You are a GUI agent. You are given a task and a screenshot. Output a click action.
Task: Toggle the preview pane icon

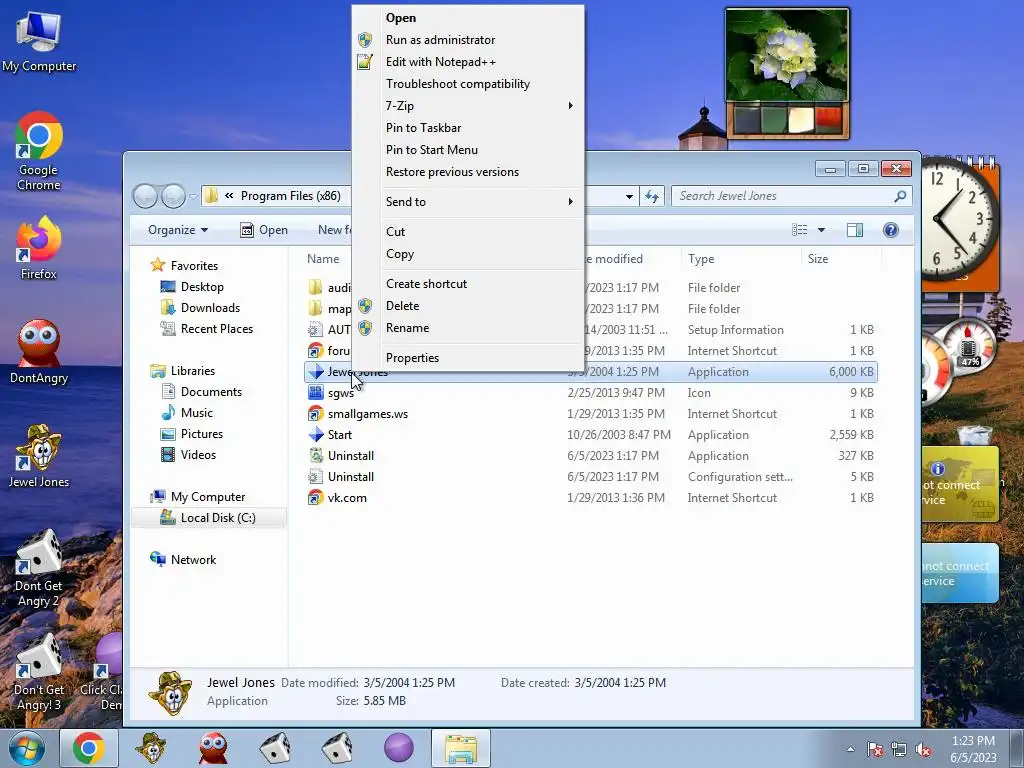(855, 230)
